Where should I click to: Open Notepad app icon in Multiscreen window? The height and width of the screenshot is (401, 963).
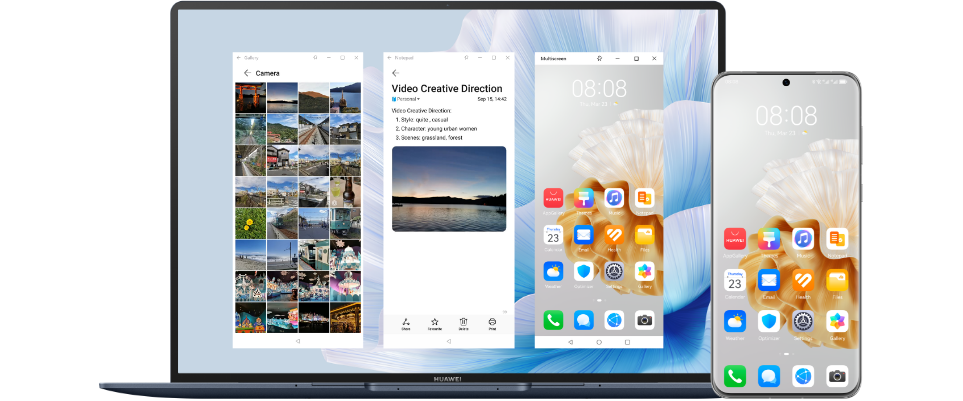(644, 198)
